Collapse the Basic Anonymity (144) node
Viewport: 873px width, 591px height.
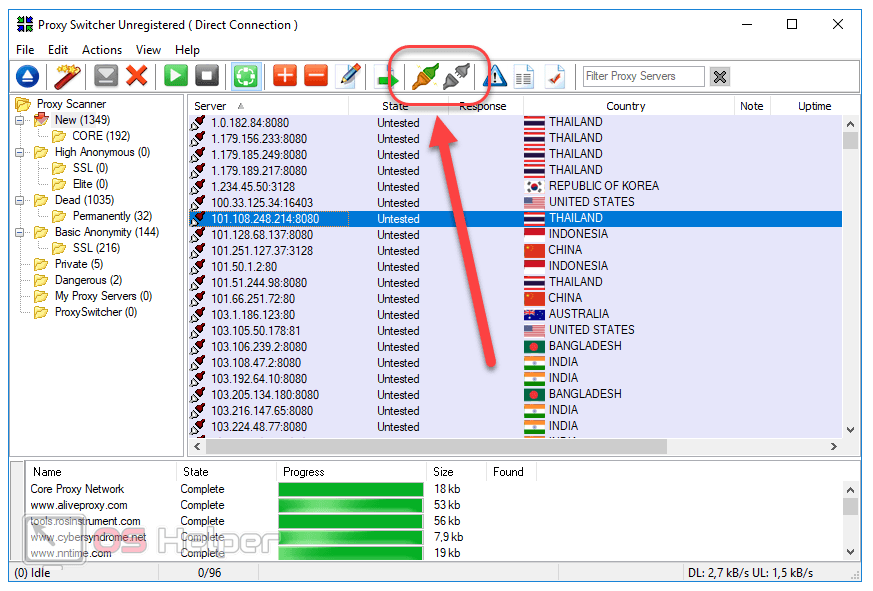click(x=20, y=232)
